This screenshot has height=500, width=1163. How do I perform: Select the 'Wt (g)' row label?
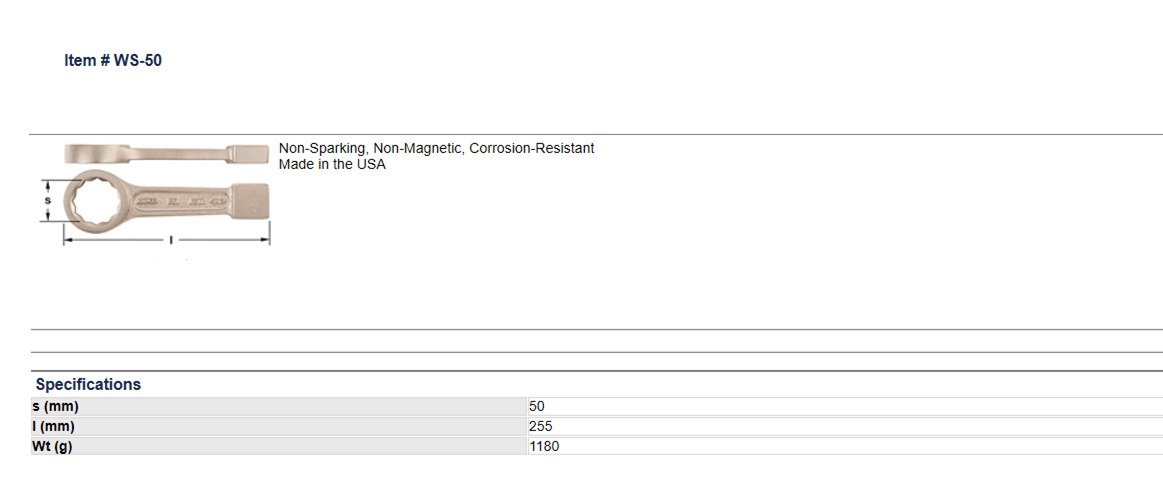pos(52,446)
